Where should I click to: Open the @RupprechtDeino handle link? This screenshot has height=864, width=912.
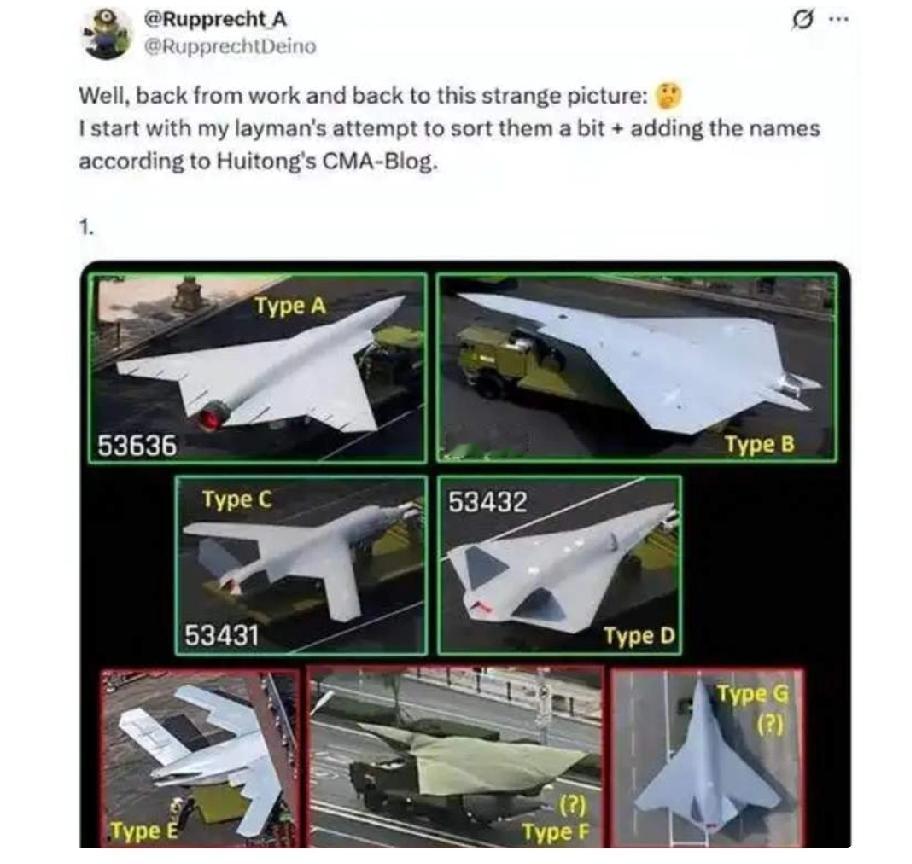pyautogui.click(x=230, y=46)
